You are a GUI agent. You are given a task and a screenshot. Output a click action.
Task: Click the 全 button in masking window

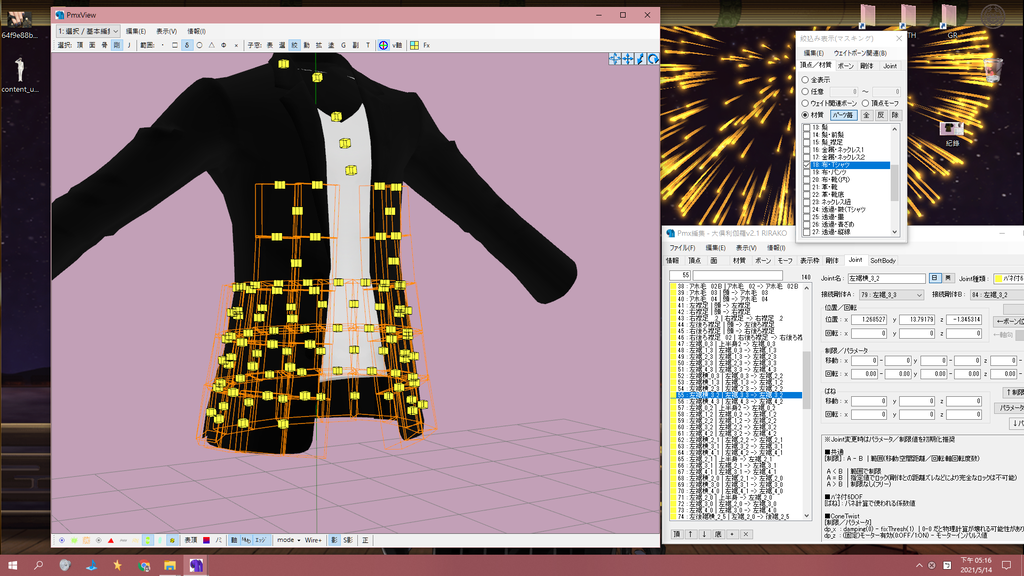pos(867,115)
